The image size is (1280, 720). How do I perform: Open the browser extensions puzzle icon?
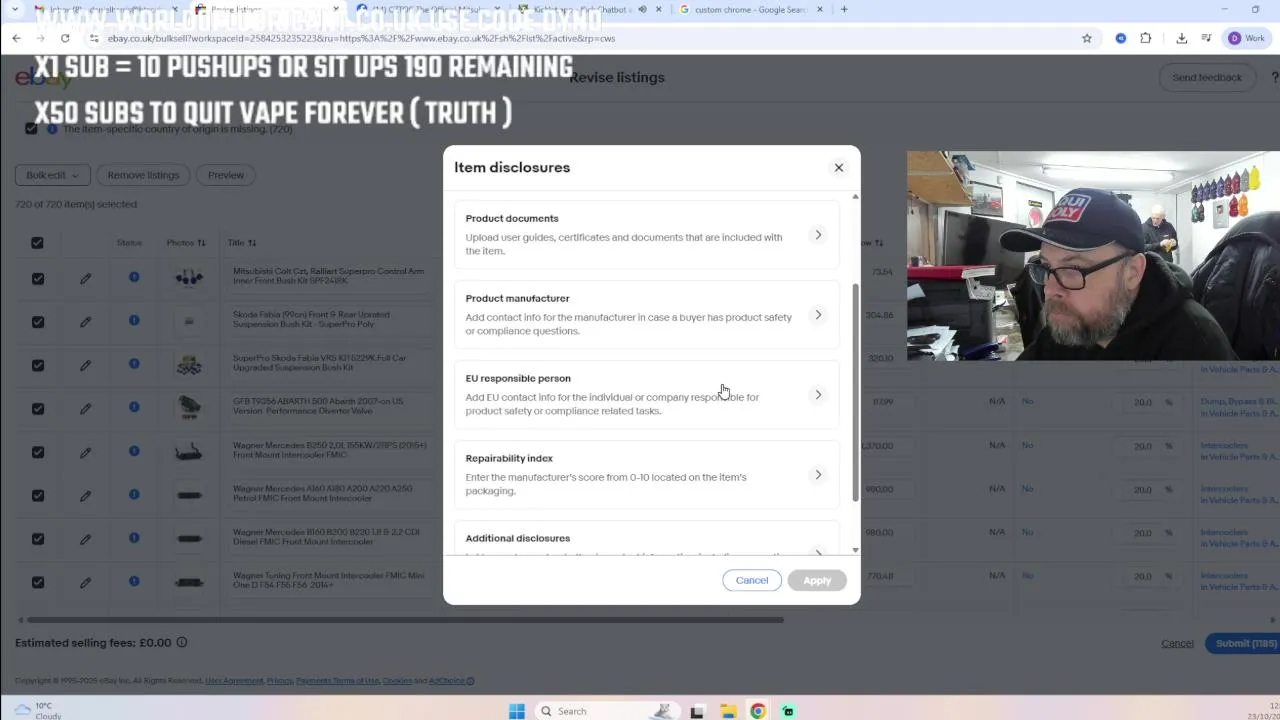[1146, 38]
